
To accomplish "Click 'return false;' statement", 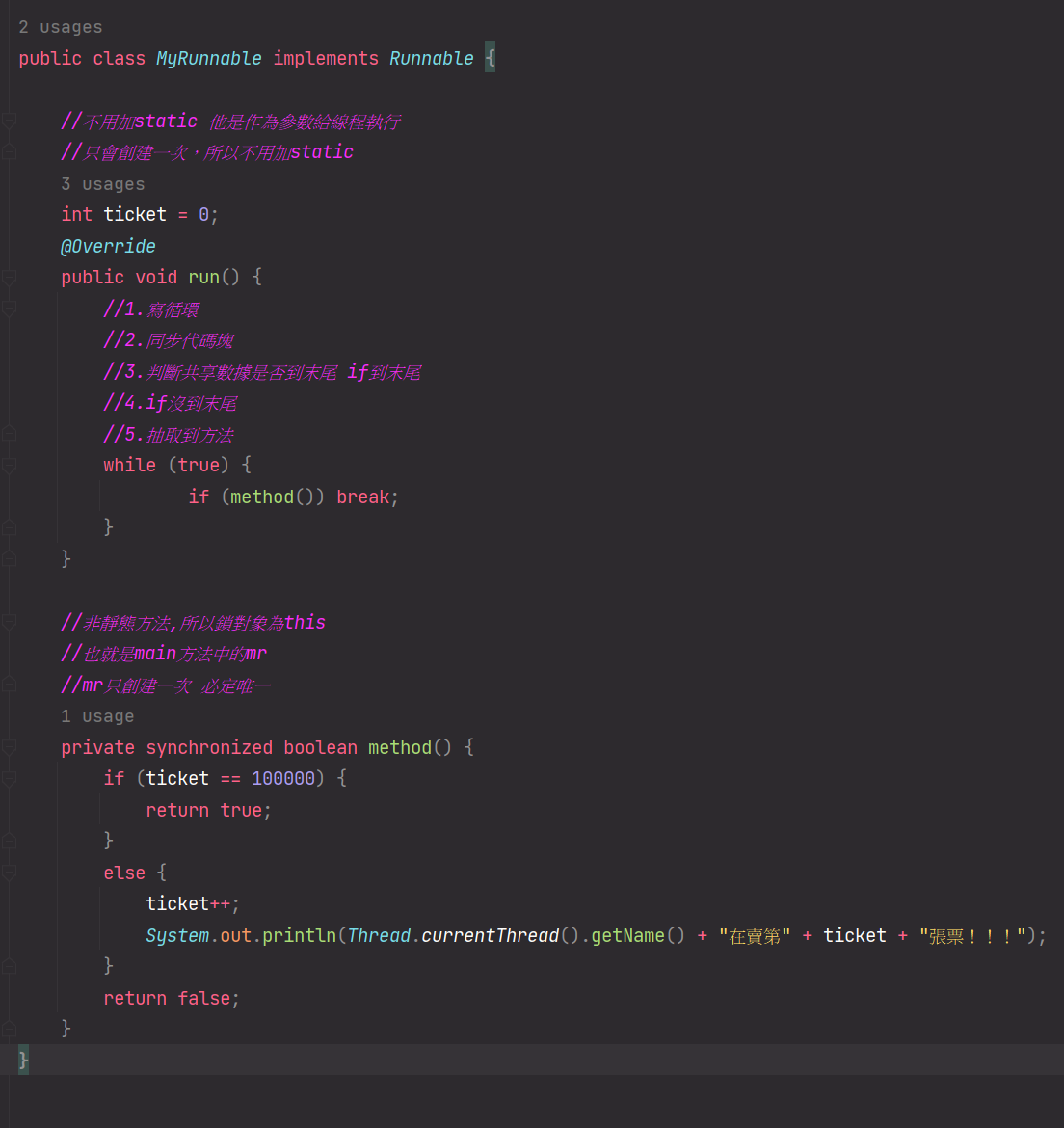I will 172,998.
